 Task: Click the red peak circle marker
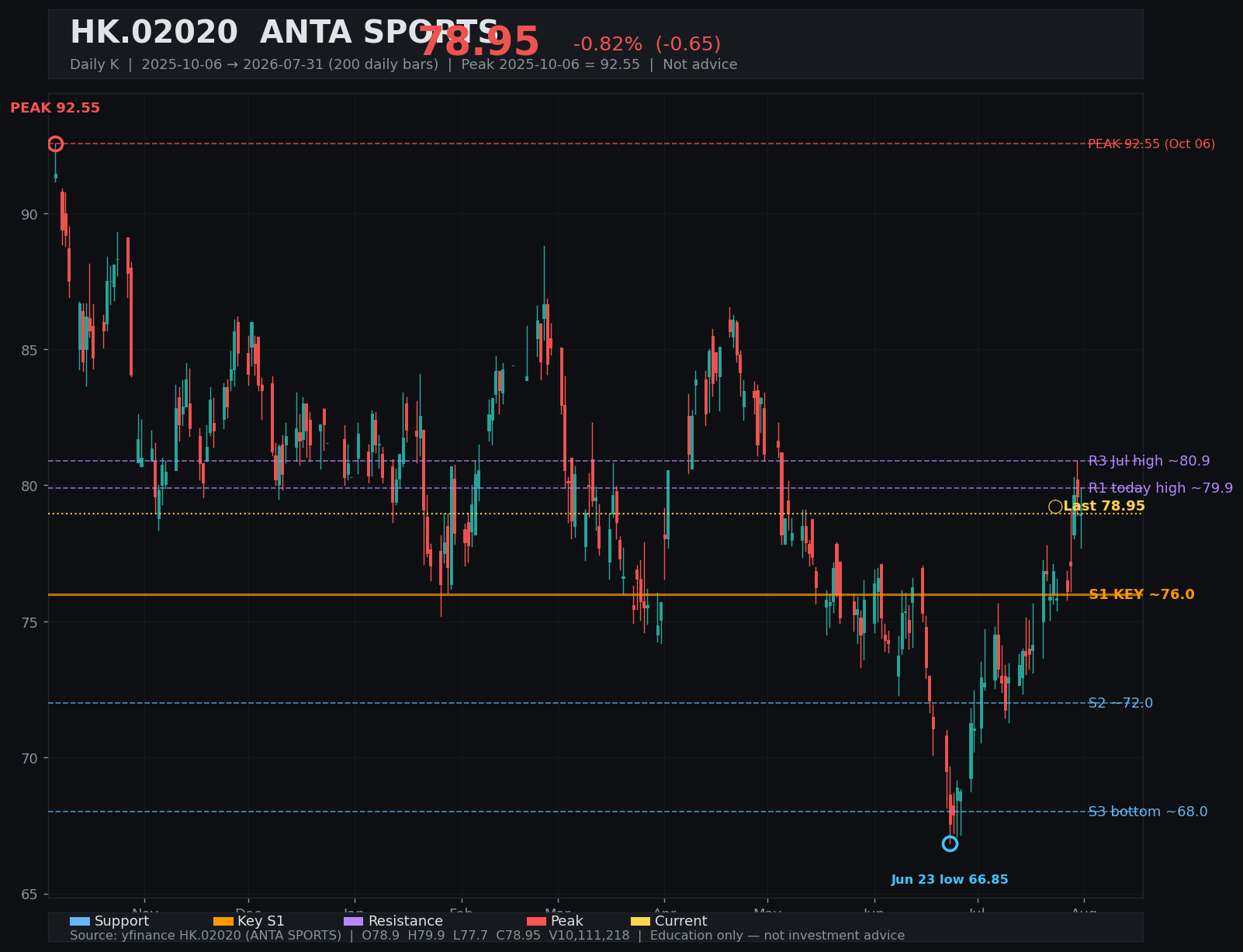click(x=55, y=144)
